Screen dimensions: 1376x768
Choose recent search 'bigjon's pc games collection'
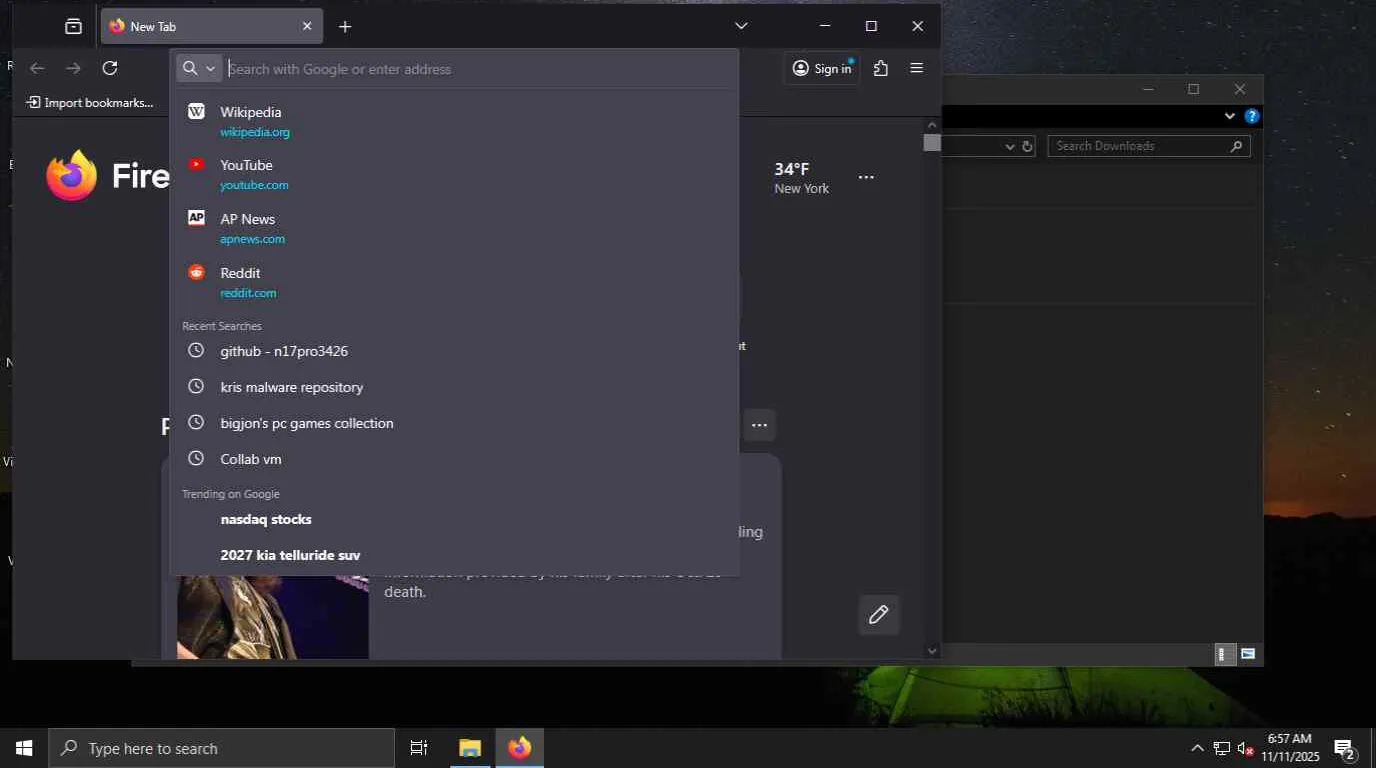(x=454, y=423)
